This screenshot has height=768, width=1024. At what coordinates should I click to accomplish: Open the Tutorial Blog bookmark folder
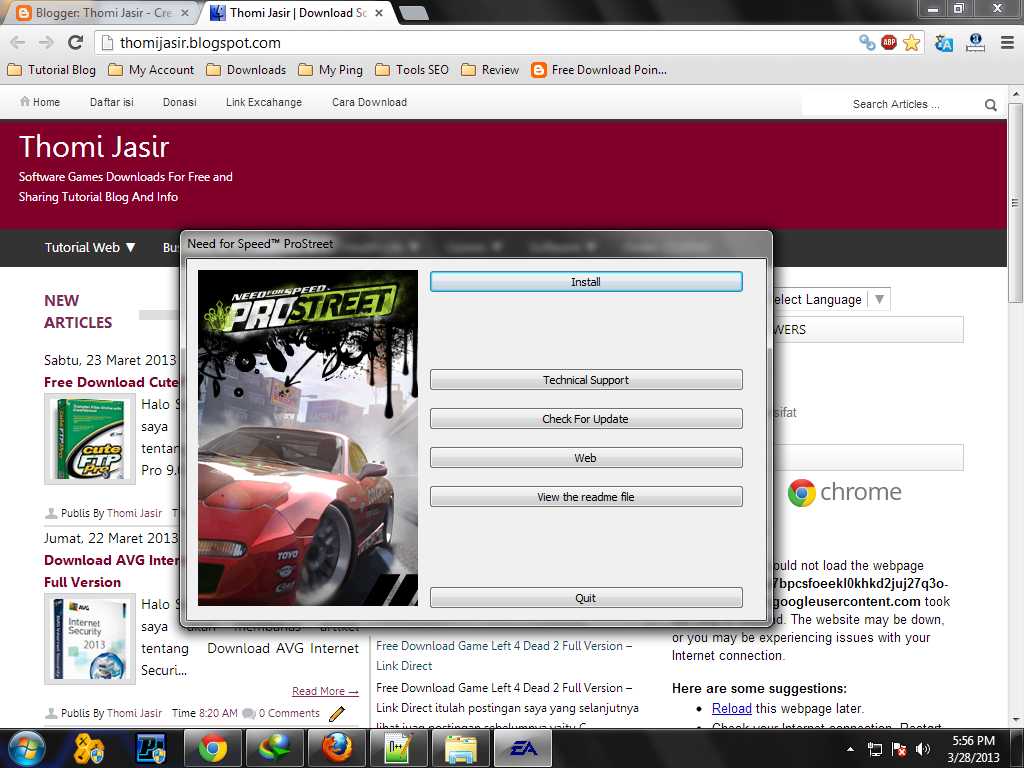click(x=52, y=70)
